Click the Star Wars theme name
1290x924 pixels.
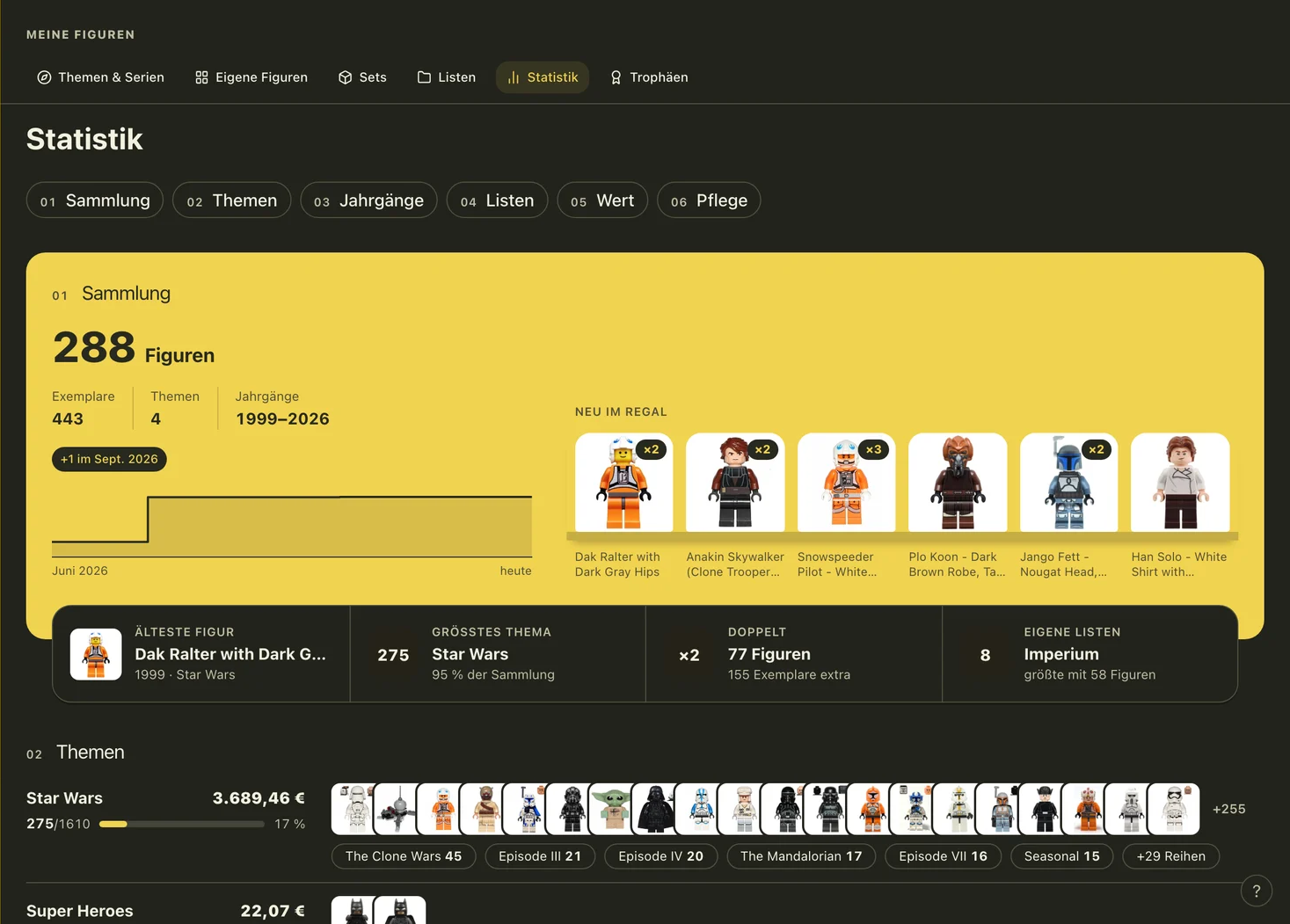(x=64, y=798)
